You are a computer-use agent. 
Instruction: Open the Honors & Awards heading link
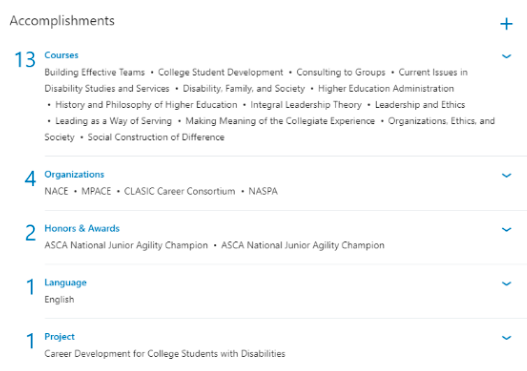(x=82, y=229)
